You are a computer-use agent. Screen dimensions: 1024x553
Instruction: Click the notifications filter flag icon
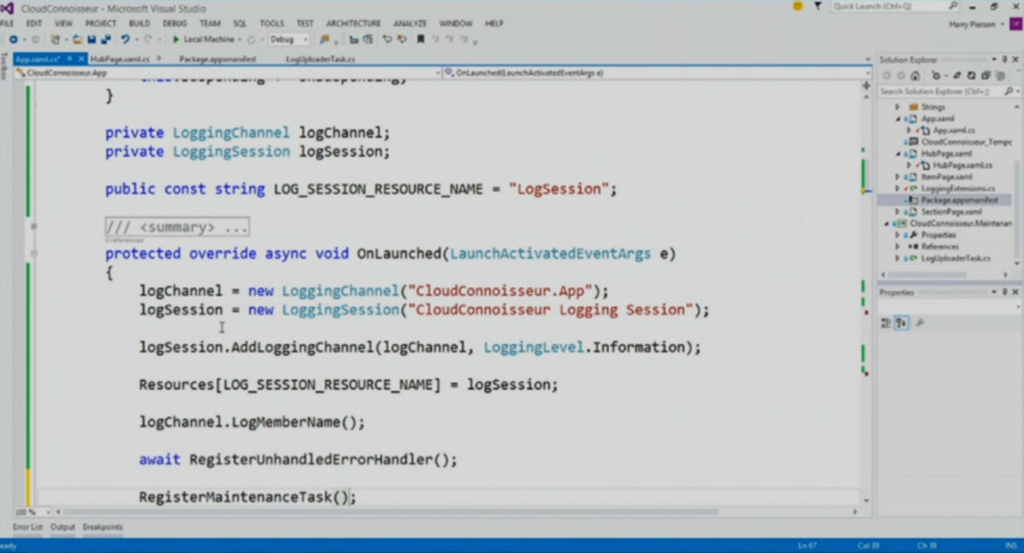point(817,6)
